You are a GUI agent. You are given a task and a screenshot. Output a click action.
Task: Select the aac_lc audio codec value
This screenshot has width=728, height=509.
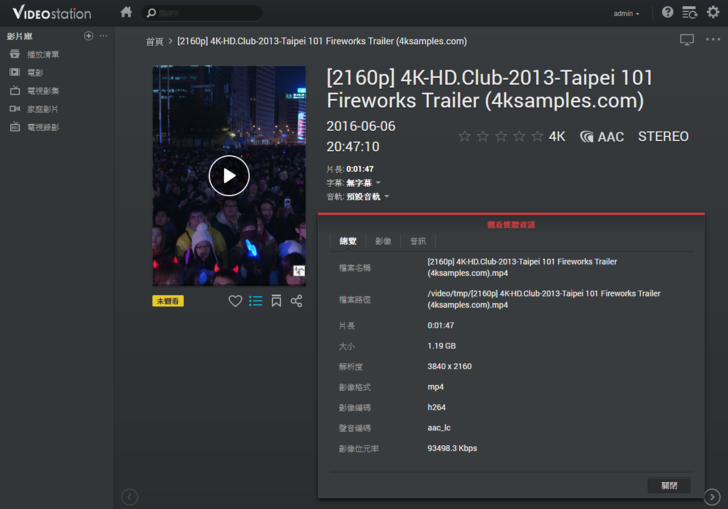[439, 428]
